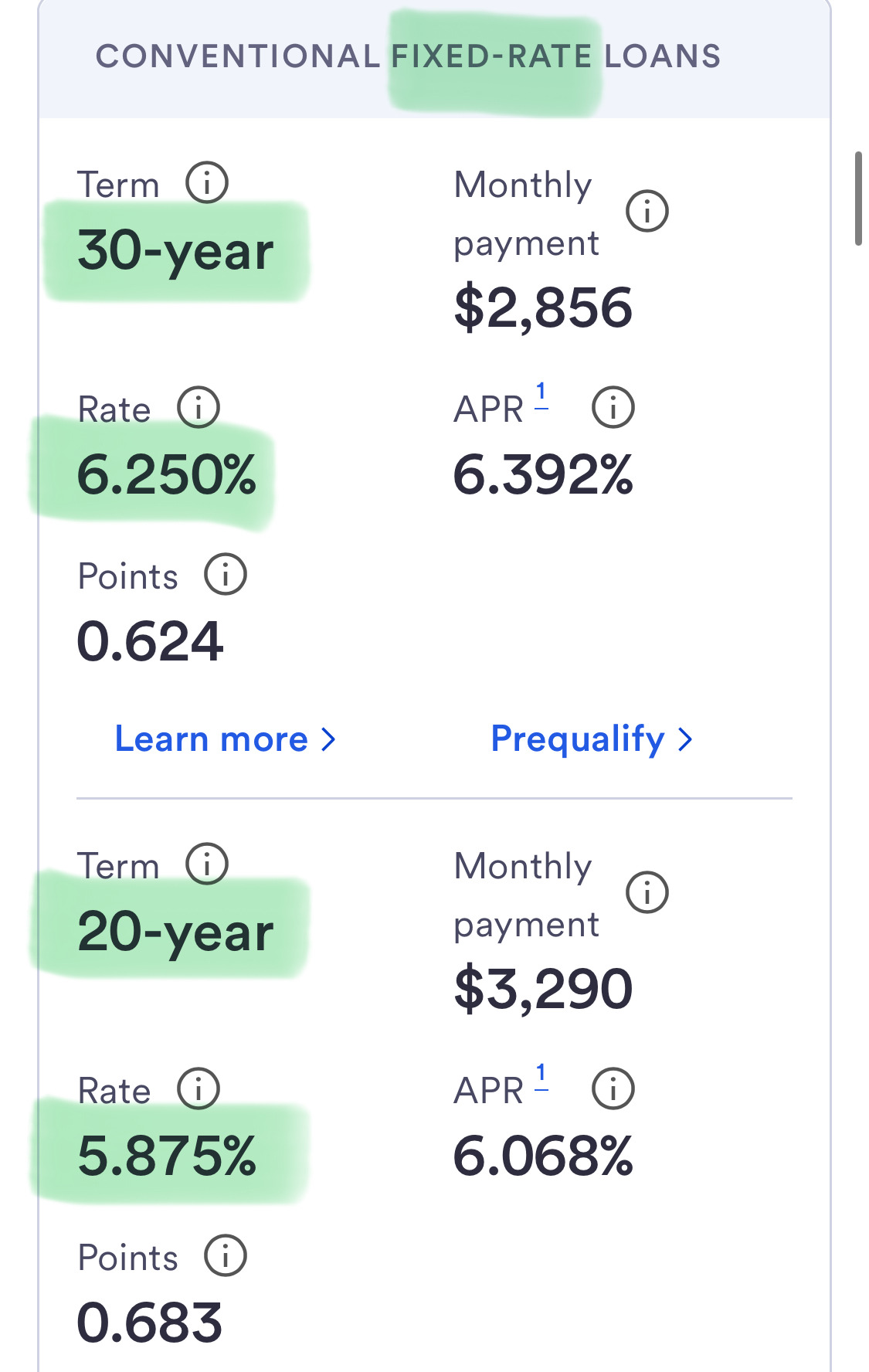
Task: Click the $2,856 monthly payment amount
Action: tap(543, 307)
